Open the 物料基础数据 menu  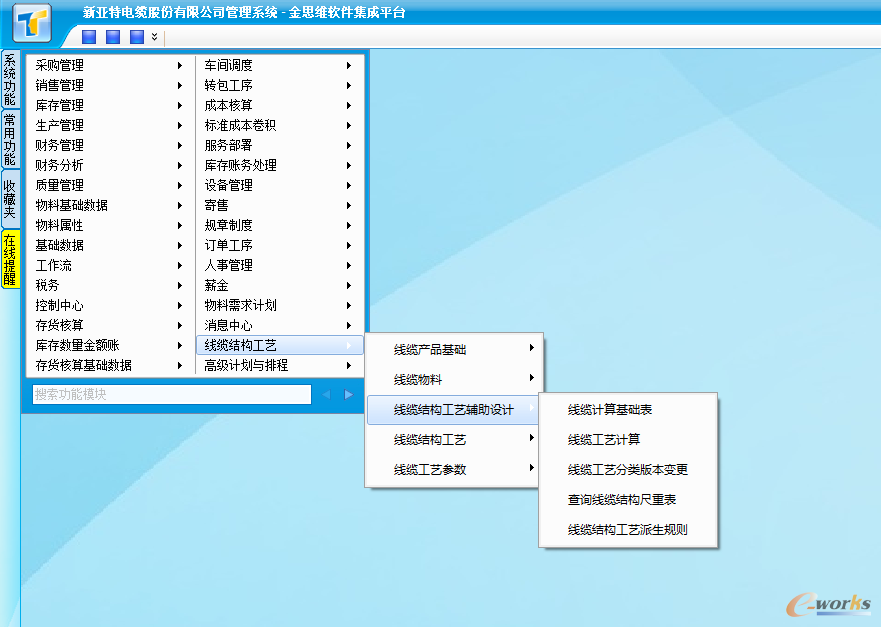point(110,205)
